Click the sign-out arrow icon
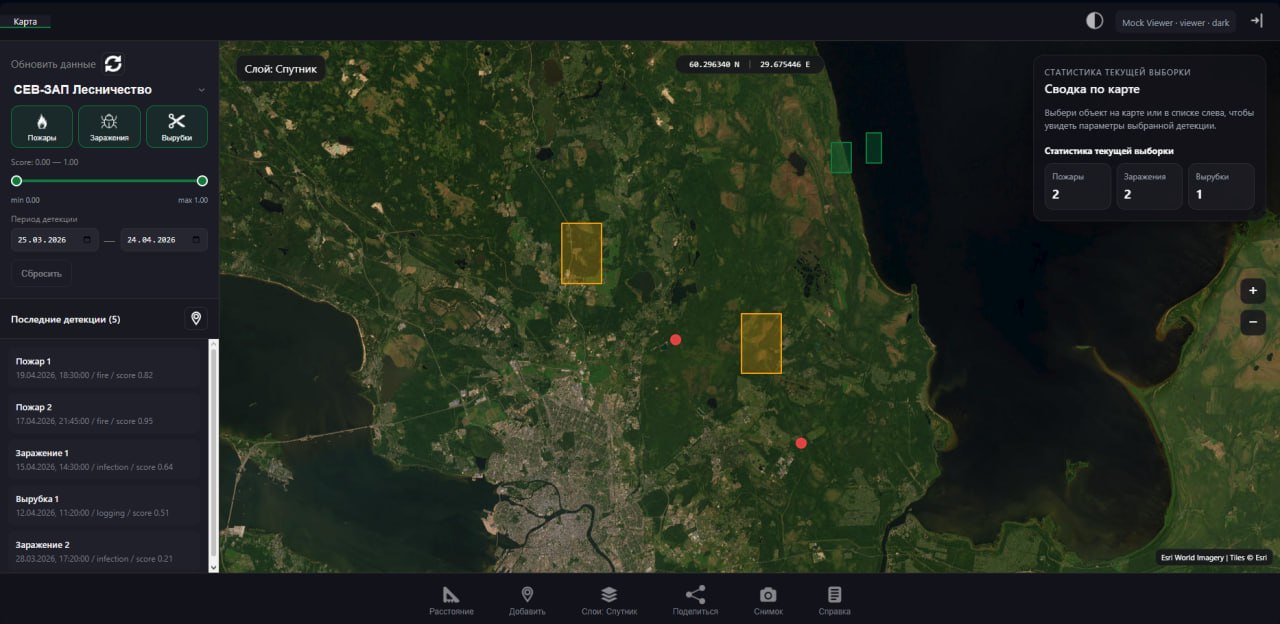1280x624 pixels. (1256, 21)
